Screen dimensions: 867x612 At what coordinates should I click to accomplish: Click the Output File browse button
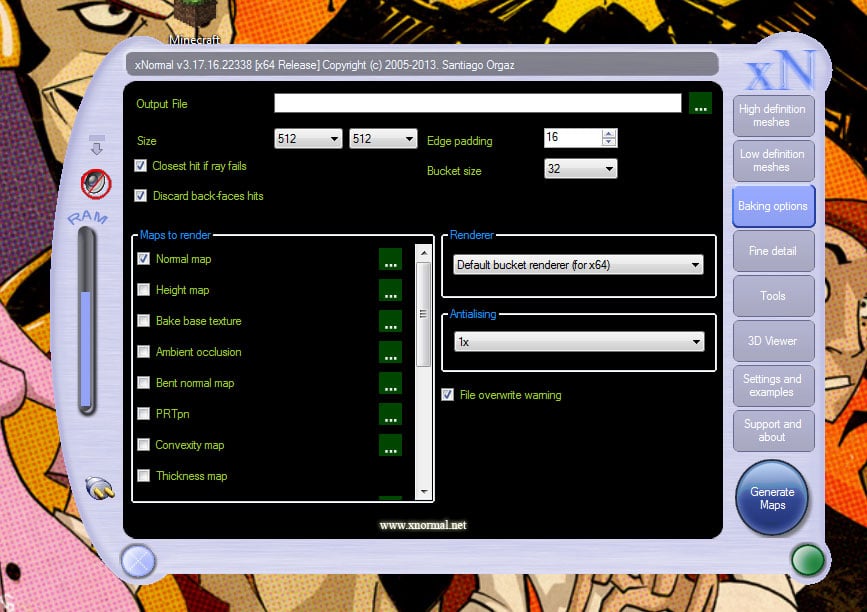click(700, 103)
